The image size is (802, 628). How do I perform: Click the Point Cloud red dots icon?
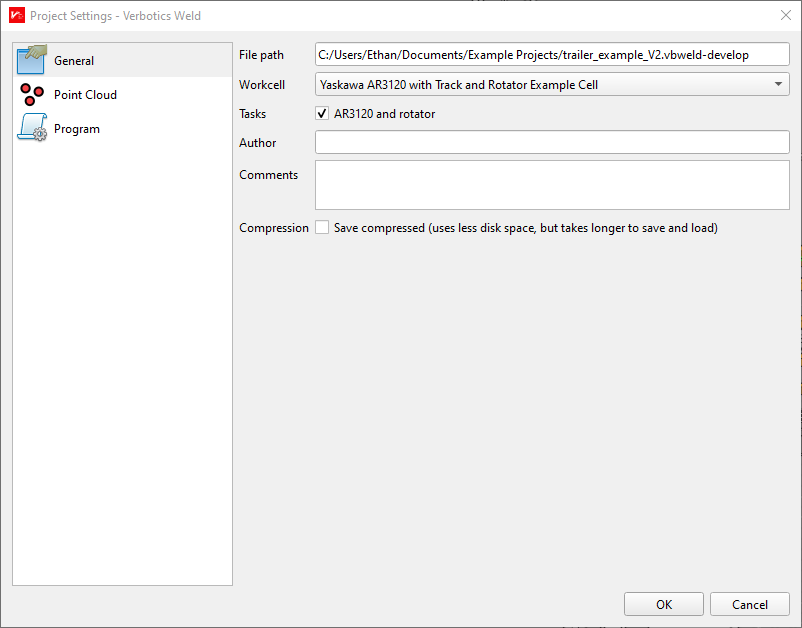point(32,95)
